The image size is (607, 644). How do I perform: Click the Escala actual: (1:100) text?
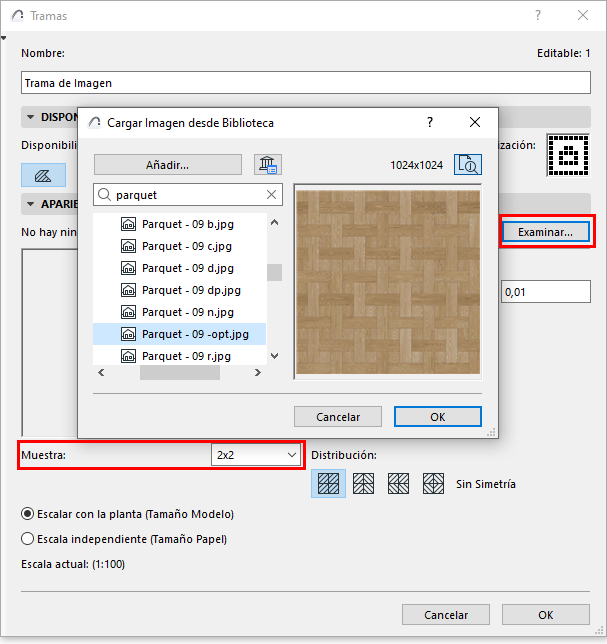(x=73, y=564)
